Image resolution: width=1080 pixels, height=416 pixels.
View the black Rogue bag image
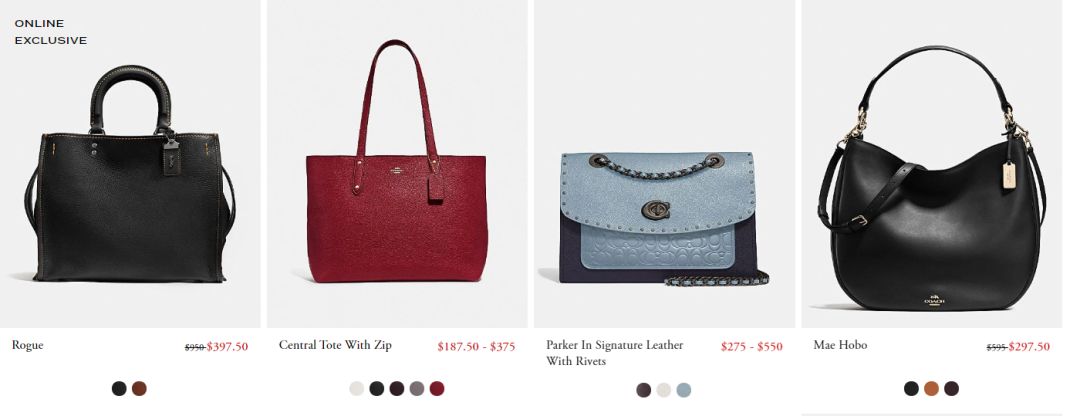point(130,174)
